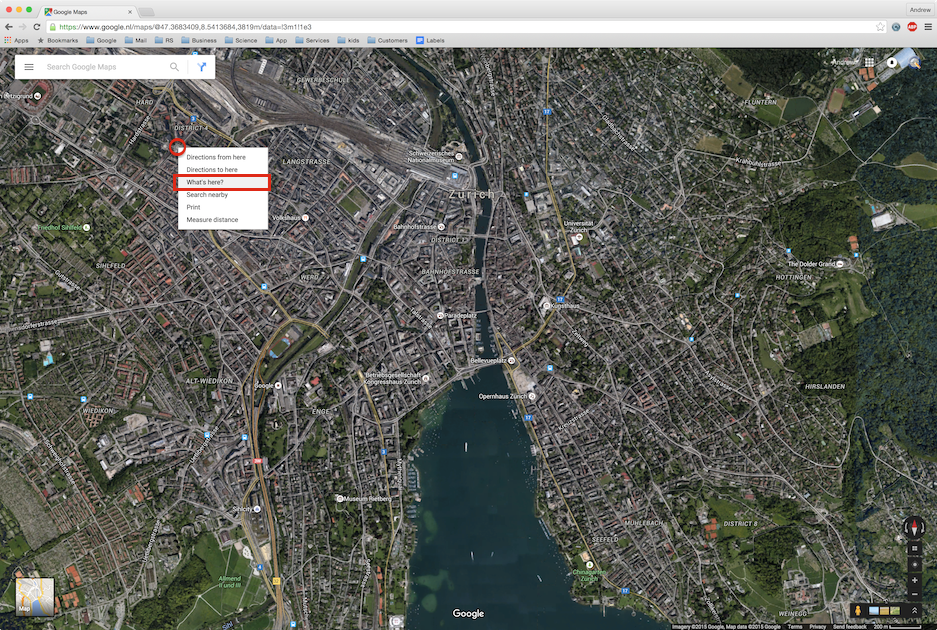Screen dimensions: 937x630
Task: Click the search magnifier icon
Action: (175, 66)
